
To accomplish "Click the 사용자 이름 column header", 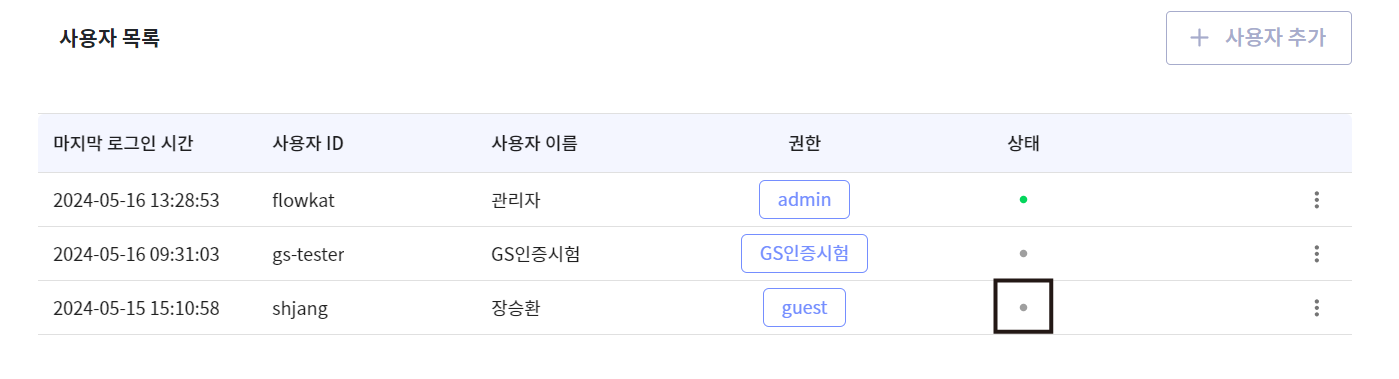I will 528,143.
